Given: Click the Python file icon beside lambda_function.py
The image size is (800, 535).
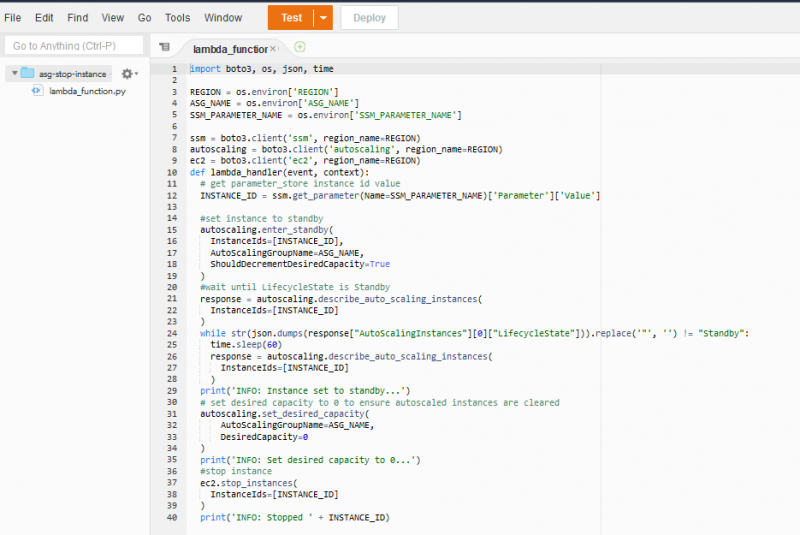Looking at the screenshot, I should point(37,91).
